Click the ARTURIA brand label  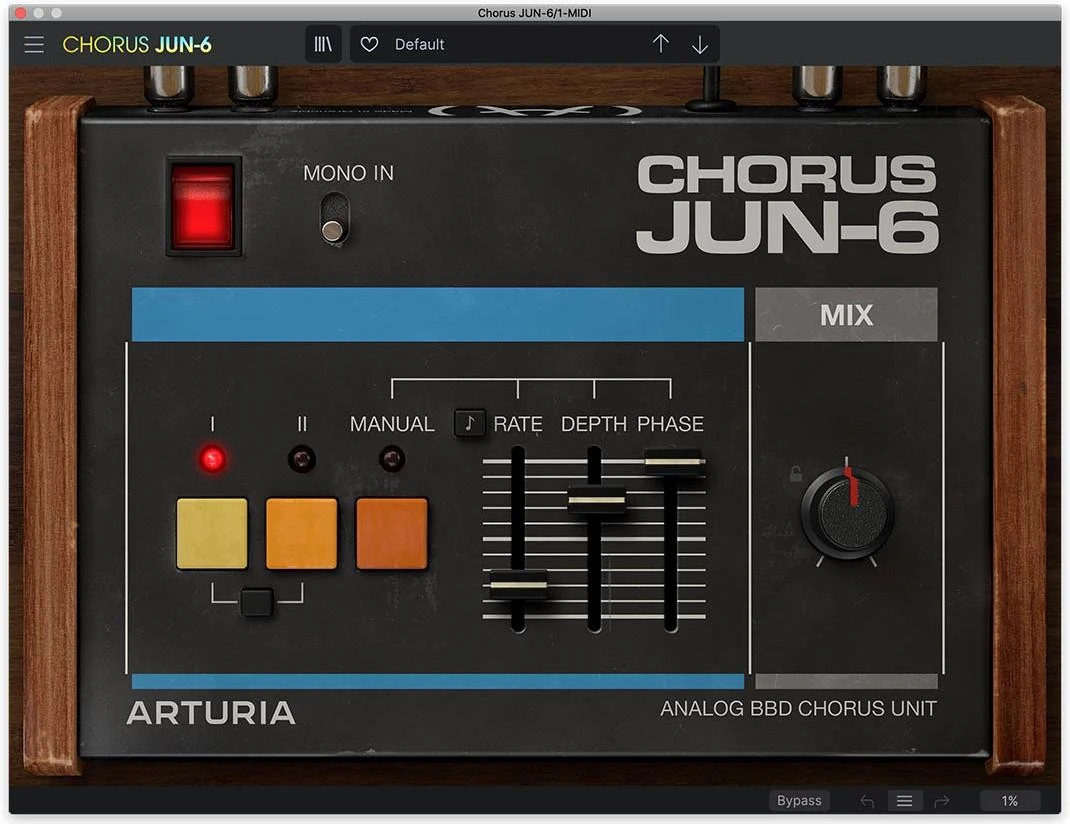(x=211, y=713)
